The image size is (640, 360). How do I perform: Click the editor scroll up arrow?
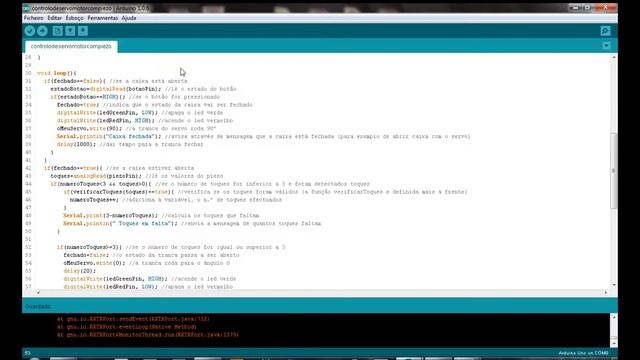click(613, 58)
